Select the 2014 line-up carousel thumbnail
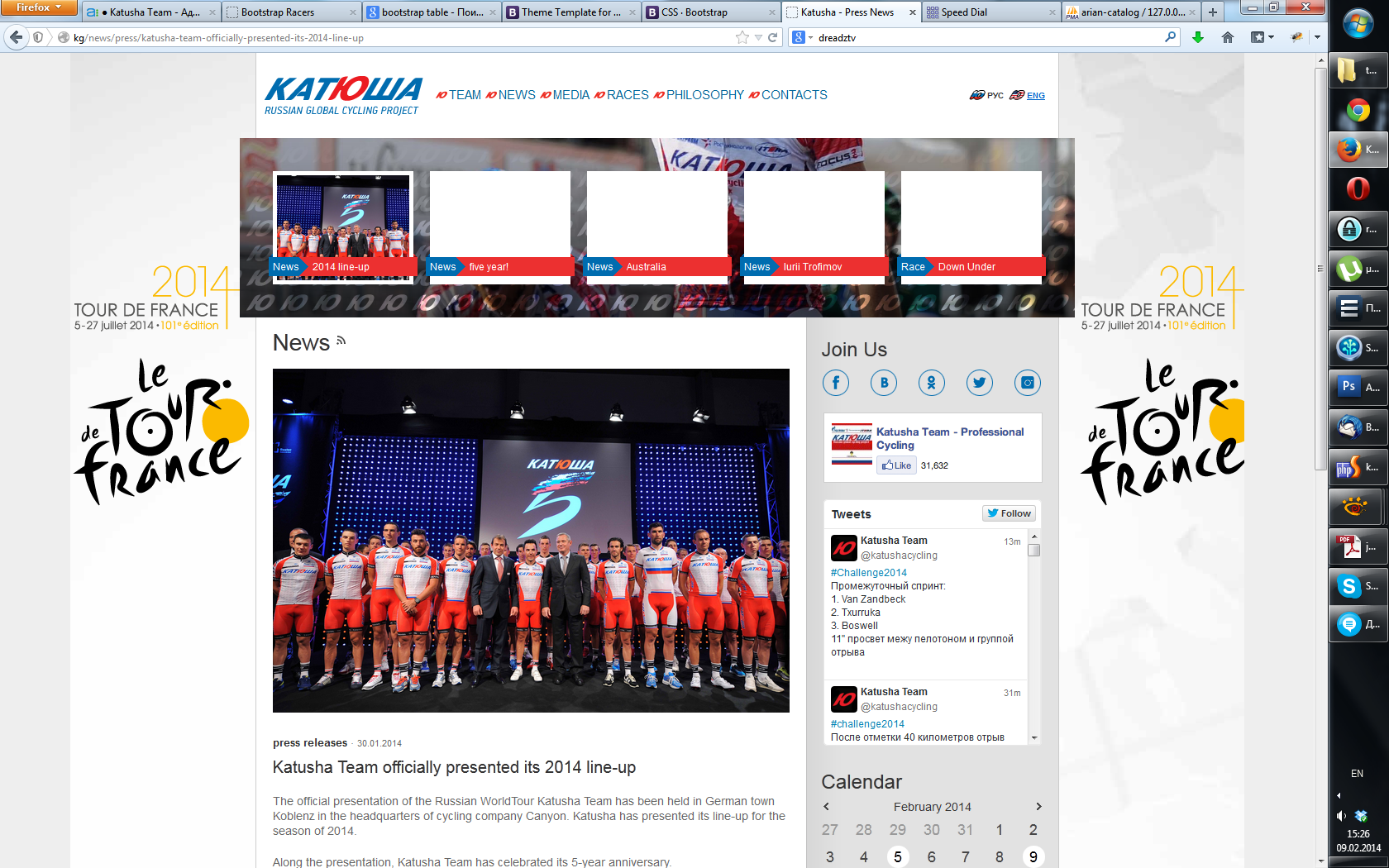This screenshot has height=868, width=1389. [x=343, y=227]
